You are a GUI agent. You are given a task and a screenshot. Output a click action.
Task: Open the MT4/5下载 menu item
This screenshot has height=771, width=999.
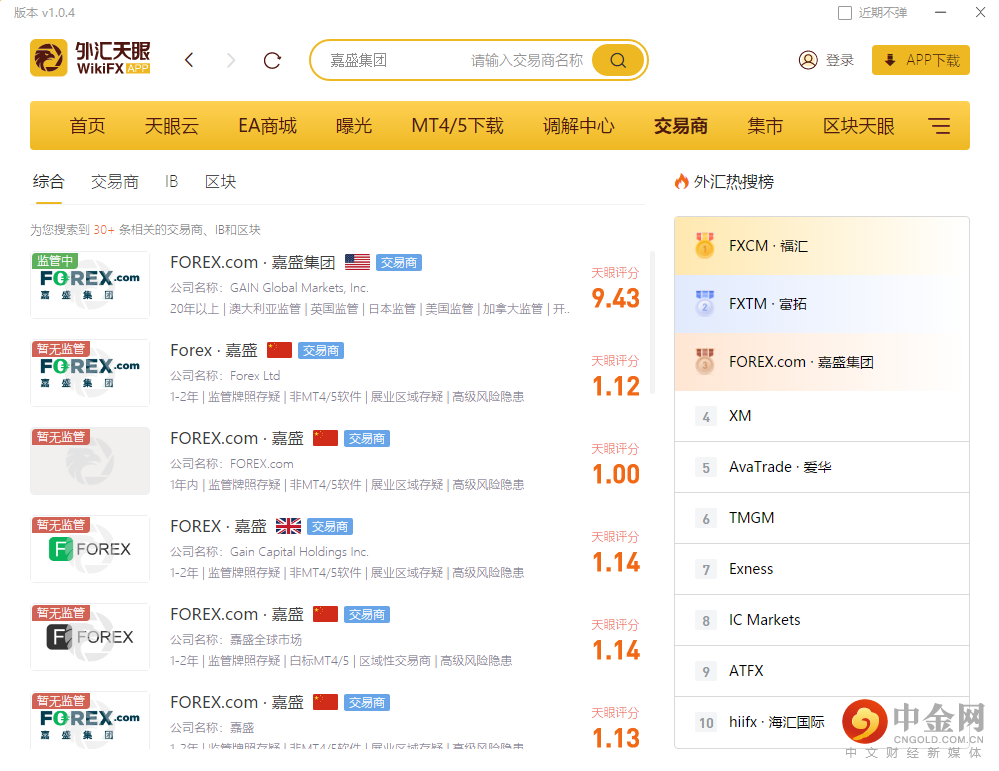pyautogui.click(x=456, y=125)
